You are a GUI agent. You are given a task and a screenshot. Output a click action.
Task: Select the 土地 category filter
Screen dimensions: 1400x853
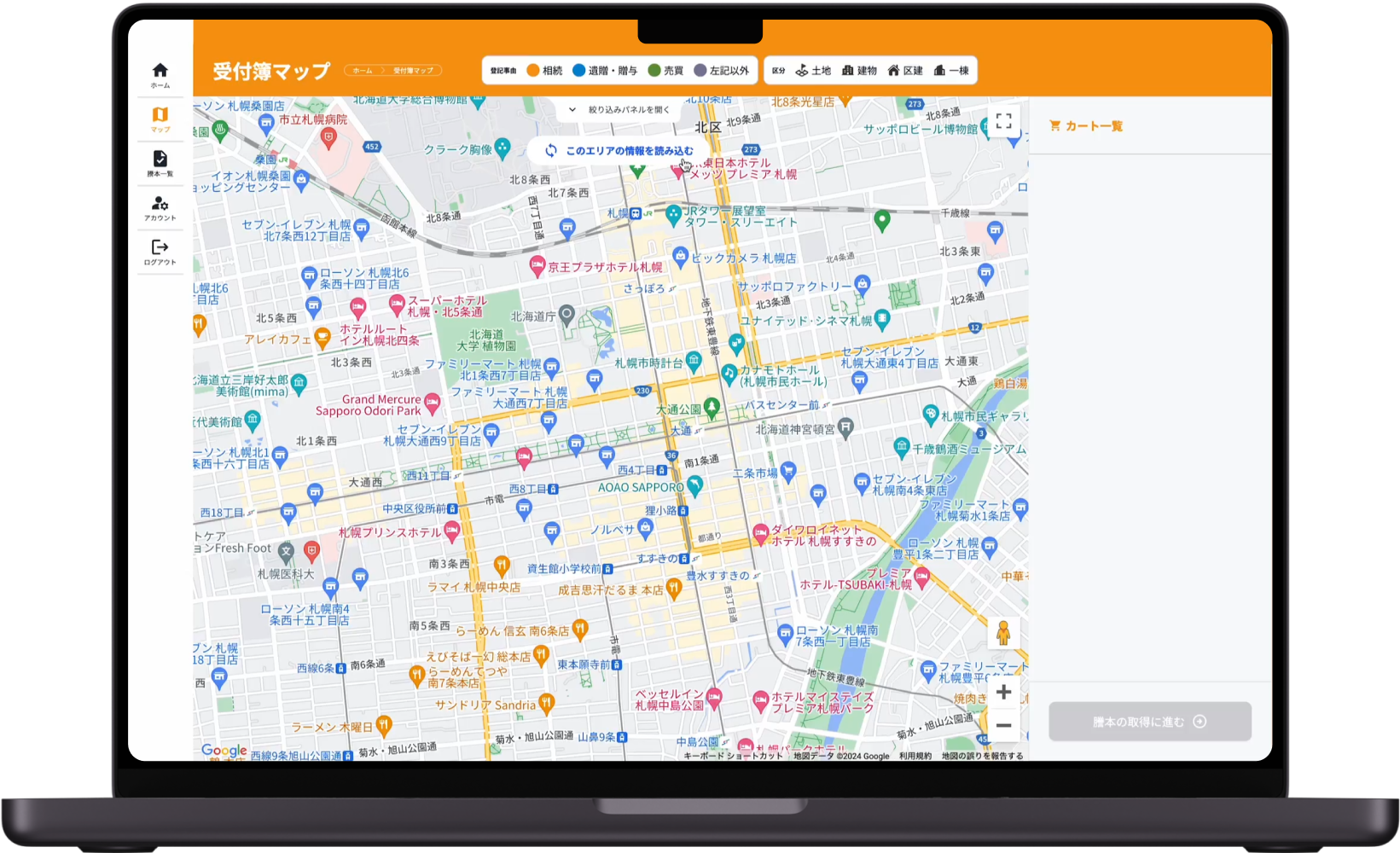(813, 71)
